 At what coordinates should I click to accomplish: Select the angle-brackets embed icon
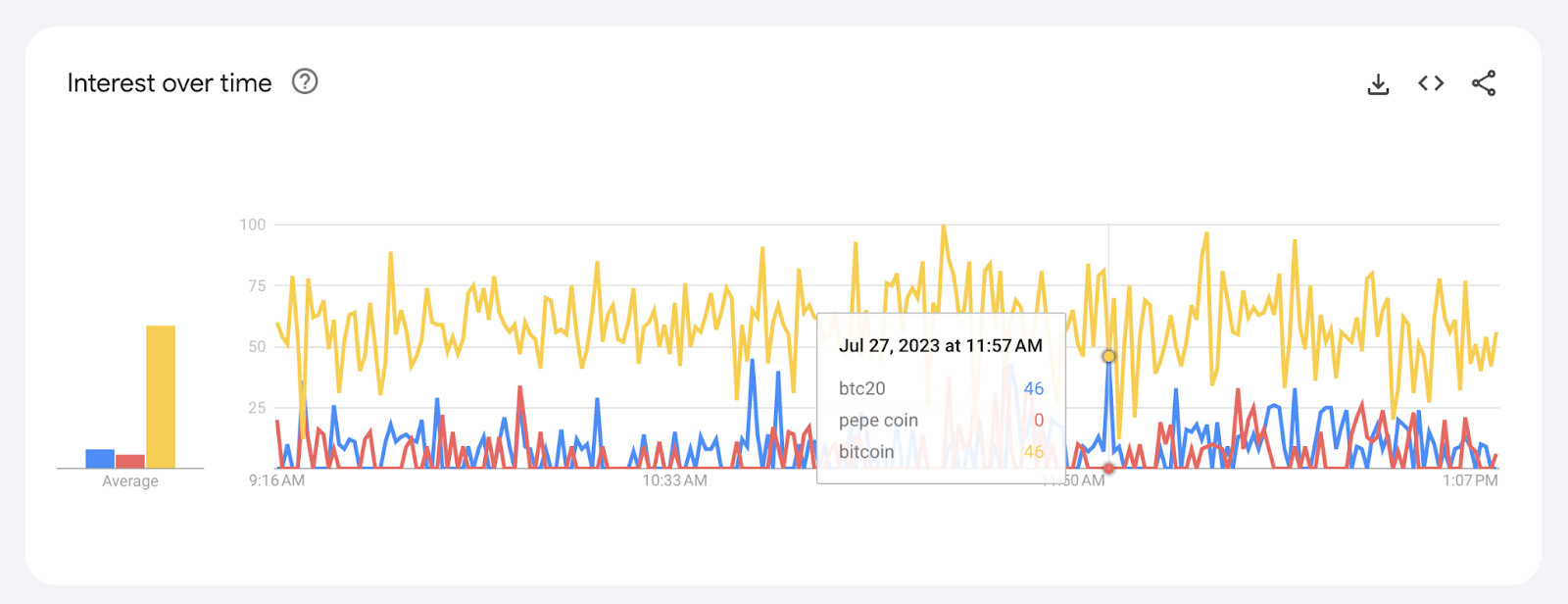[1430, 83]
